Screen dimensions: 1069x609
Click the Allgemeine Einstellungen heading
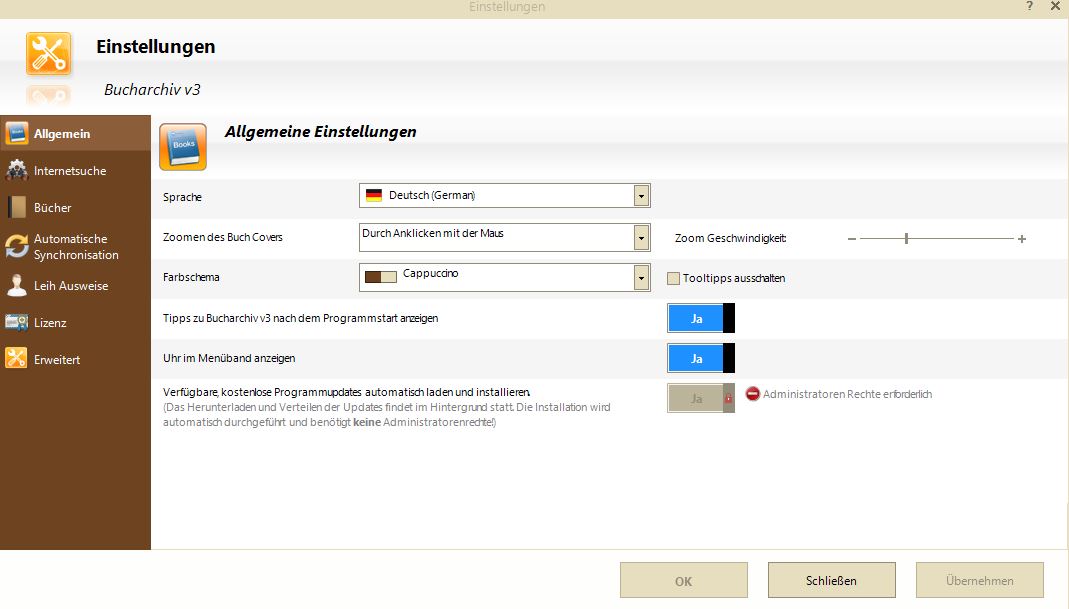(x=320, y=132)
